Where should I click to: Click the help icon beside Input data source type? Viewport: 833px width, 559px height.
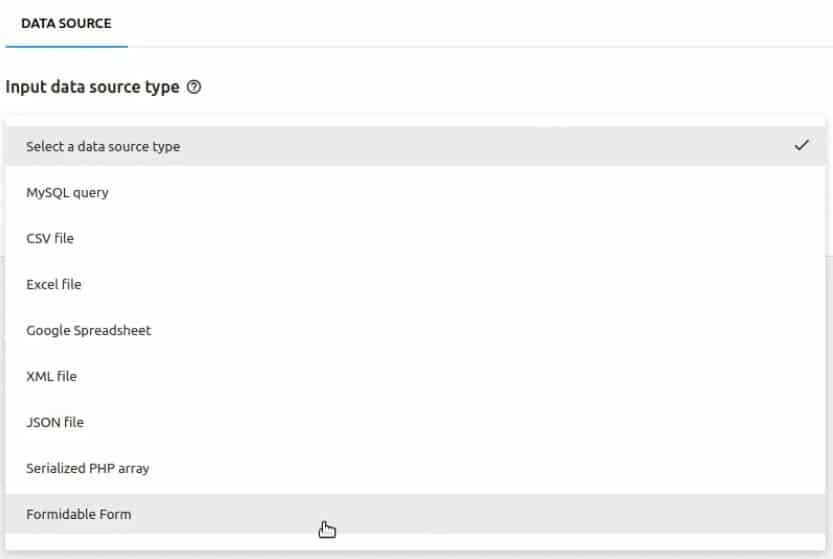(x=194, y=87)
